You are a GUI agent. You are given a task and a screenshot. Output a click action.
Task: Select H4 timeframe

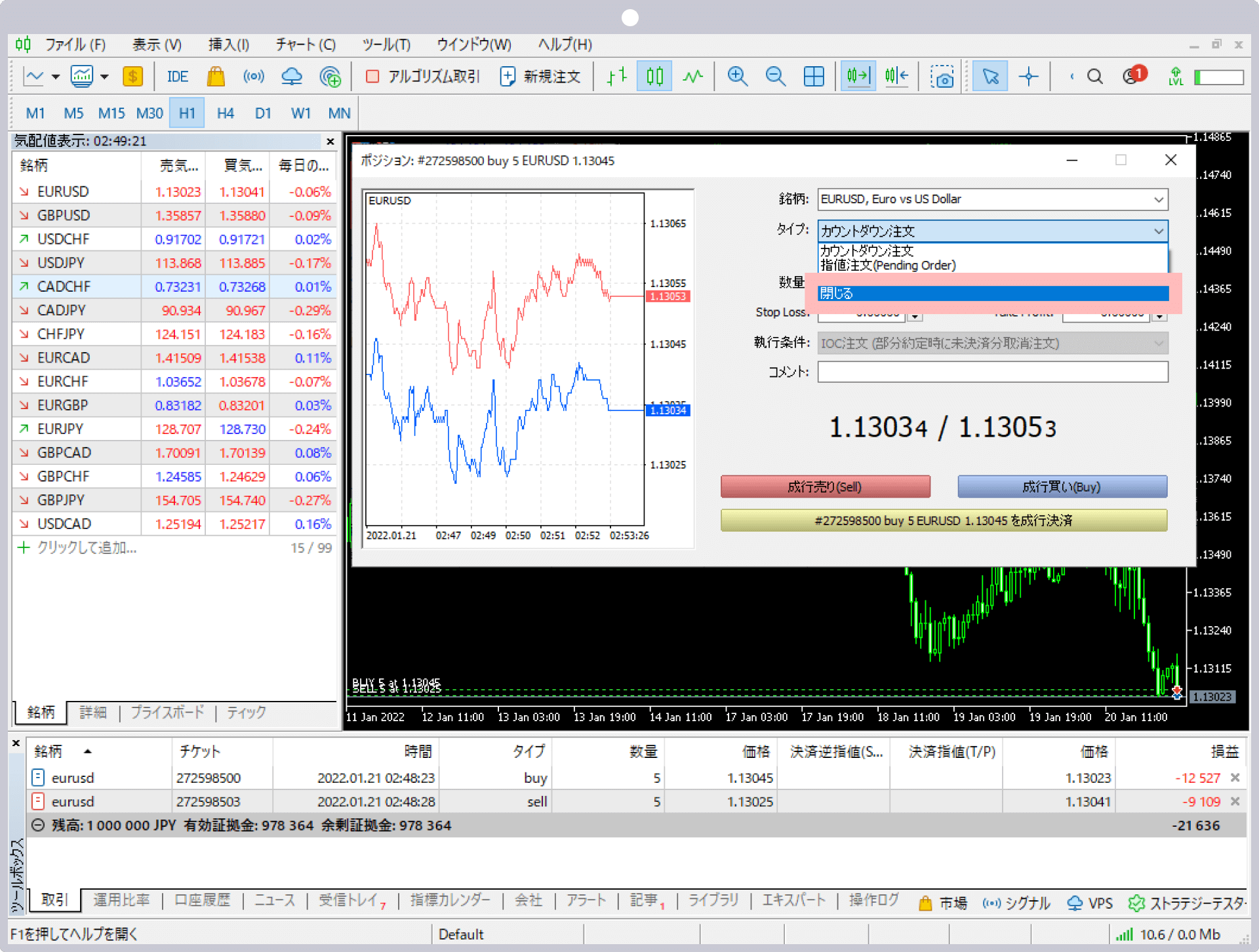coord(225,113)
